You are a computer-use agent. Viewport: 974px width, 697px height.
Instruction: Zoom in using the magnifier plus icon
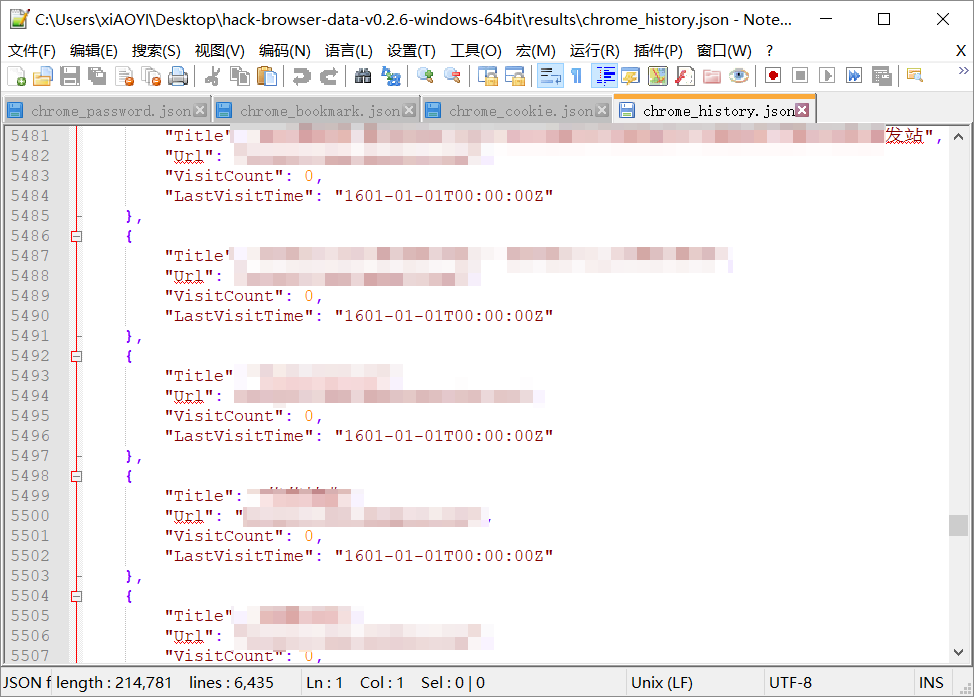426,76
